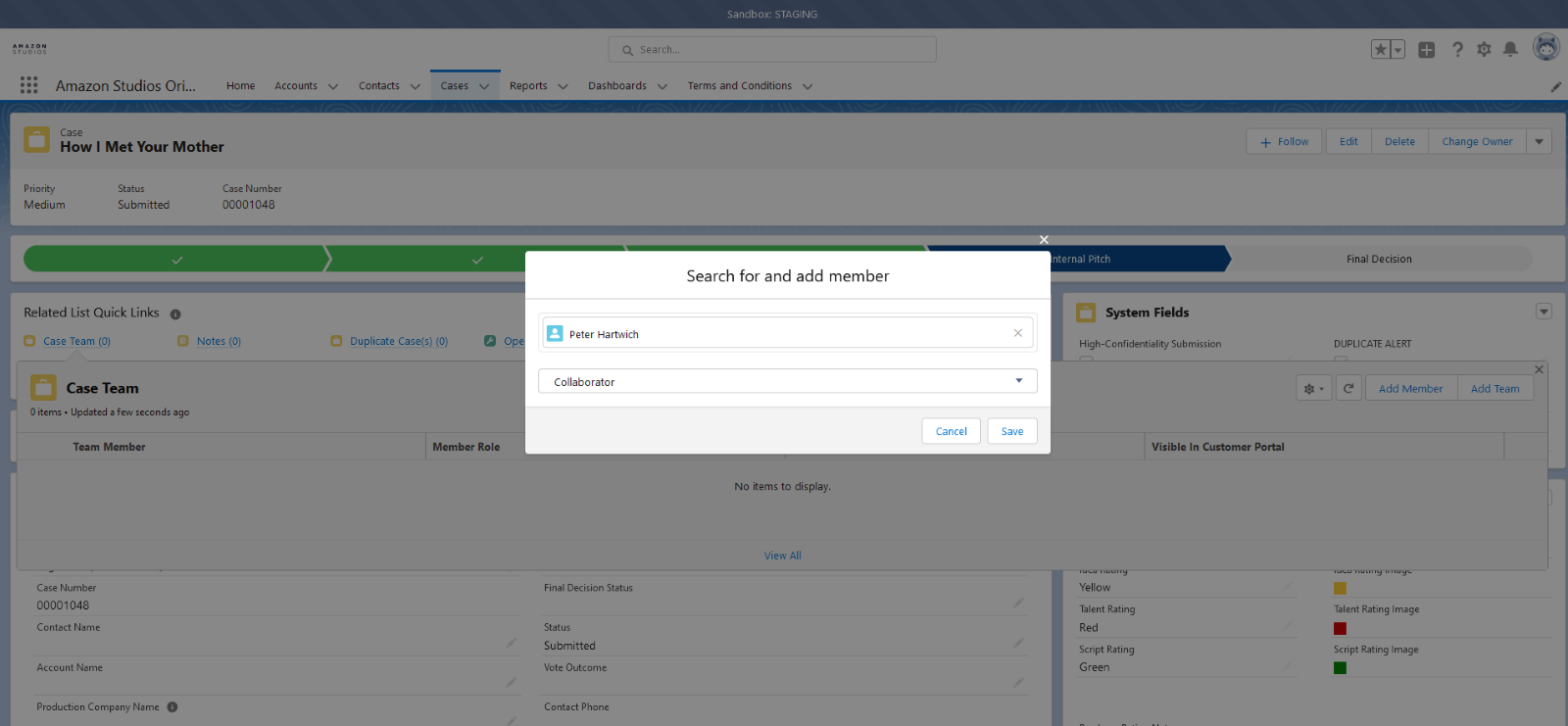Open the Dashboards tab

tap(617, 86)
